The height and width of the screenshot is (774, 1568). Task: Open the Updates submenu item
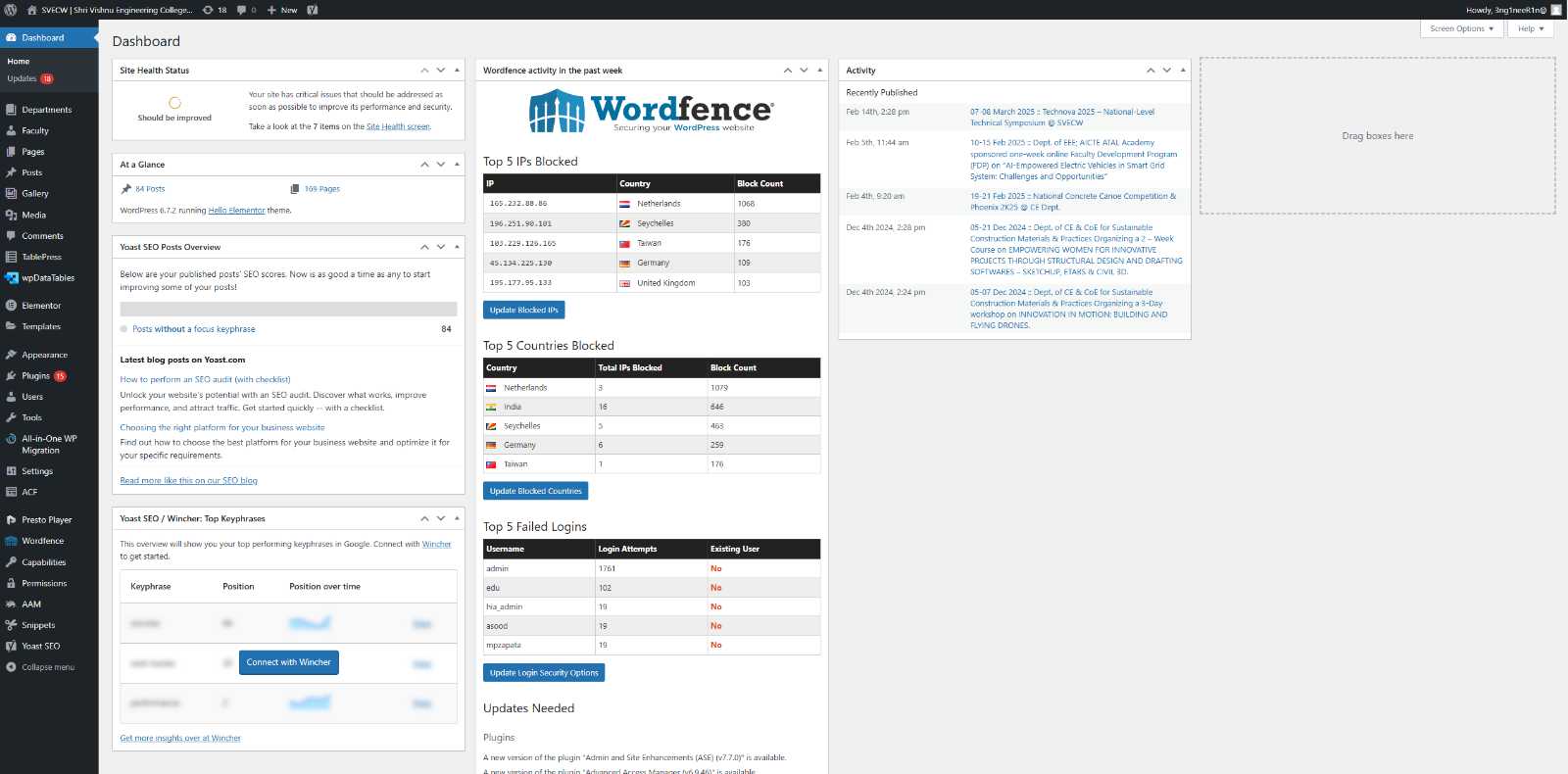(x=30, y=78)
